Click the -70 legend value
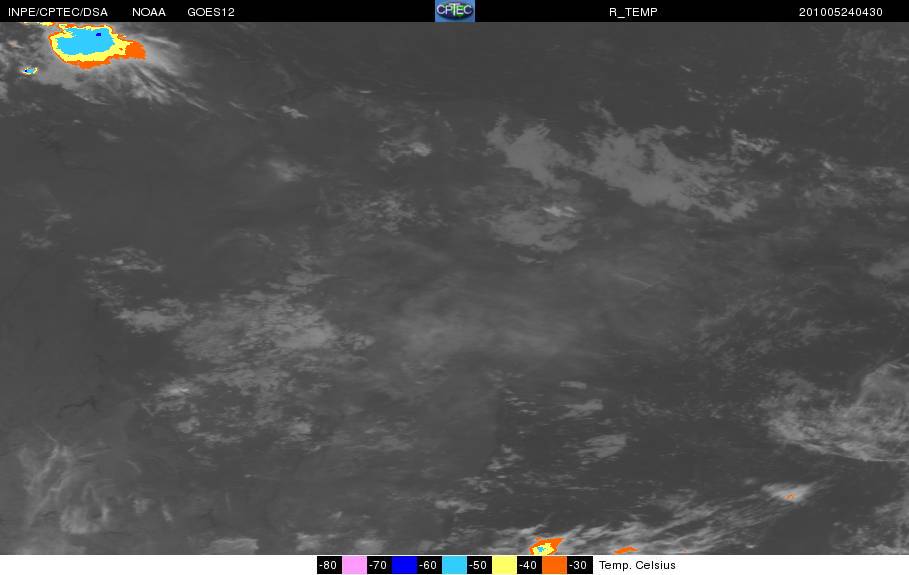The width and height of the screenshot is (909, 575). [x=379, y=565]
